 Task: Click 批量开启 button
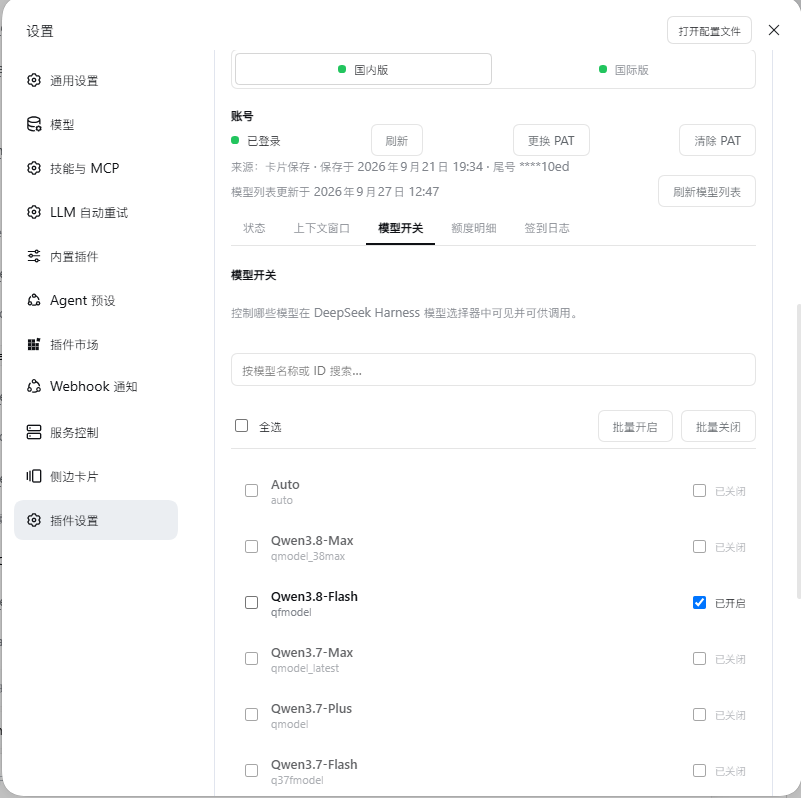pyautogui.click(x=635, y=426)
